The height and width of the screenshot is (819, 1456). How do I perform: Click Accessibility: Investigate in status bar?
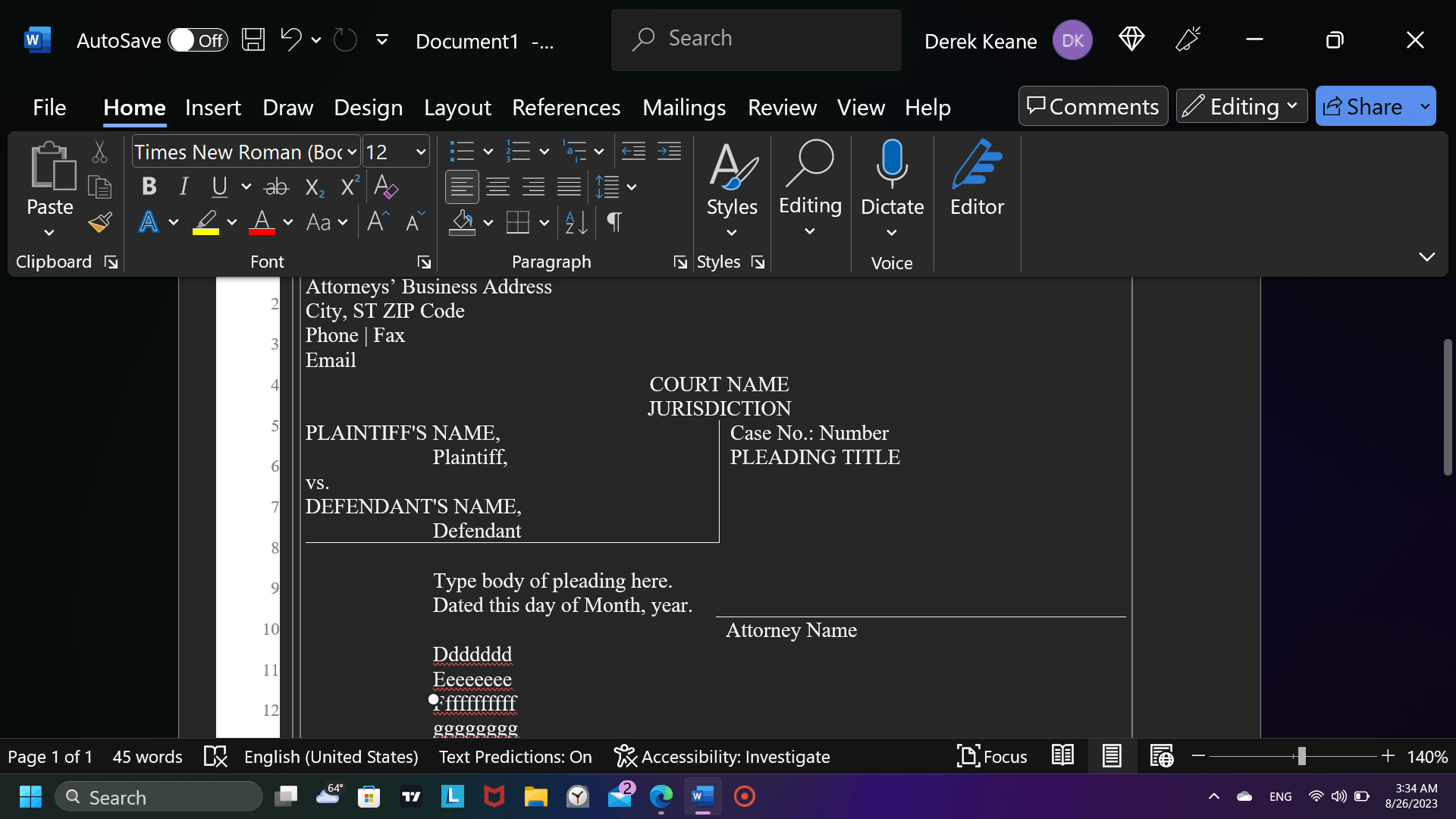722,757
